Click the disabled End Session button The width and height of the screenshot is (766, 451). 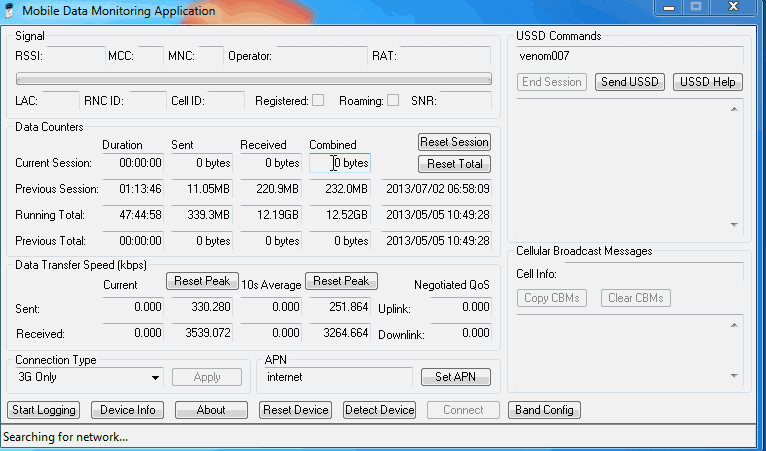point(552,82)
